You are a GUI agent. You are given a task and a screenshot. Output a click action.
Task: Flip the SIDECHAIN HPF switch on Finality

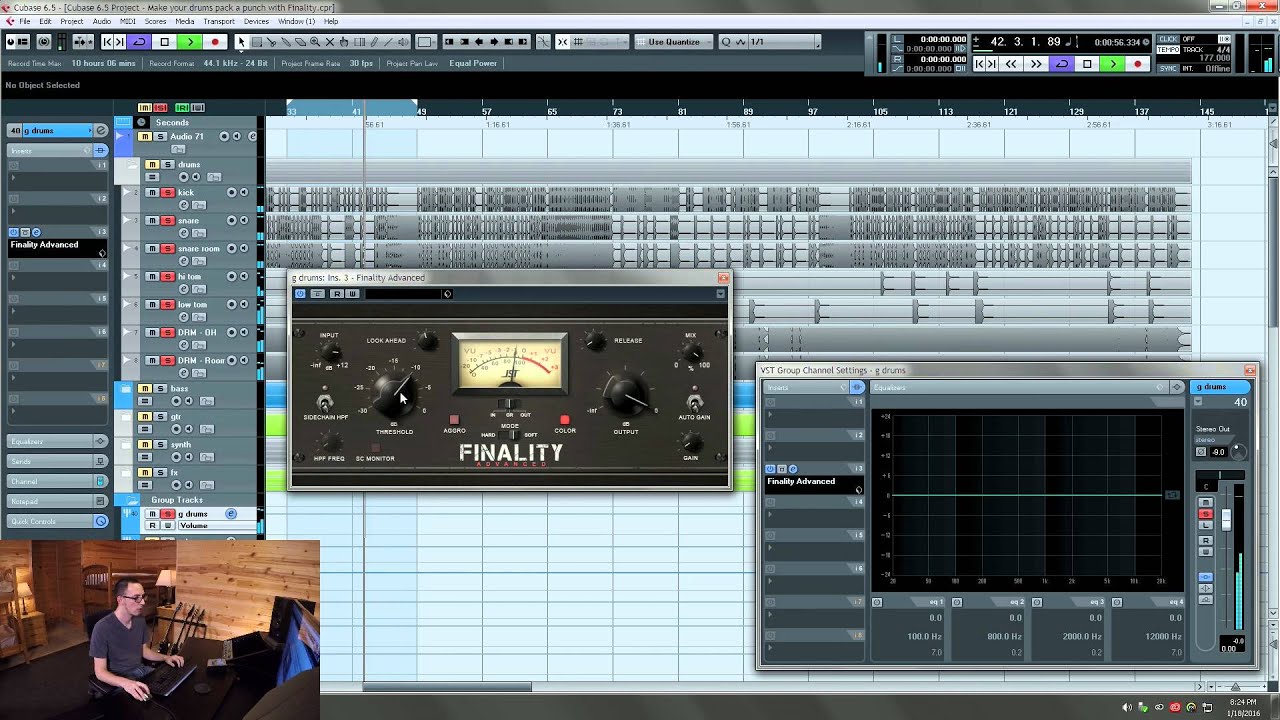tap(324, 403)
